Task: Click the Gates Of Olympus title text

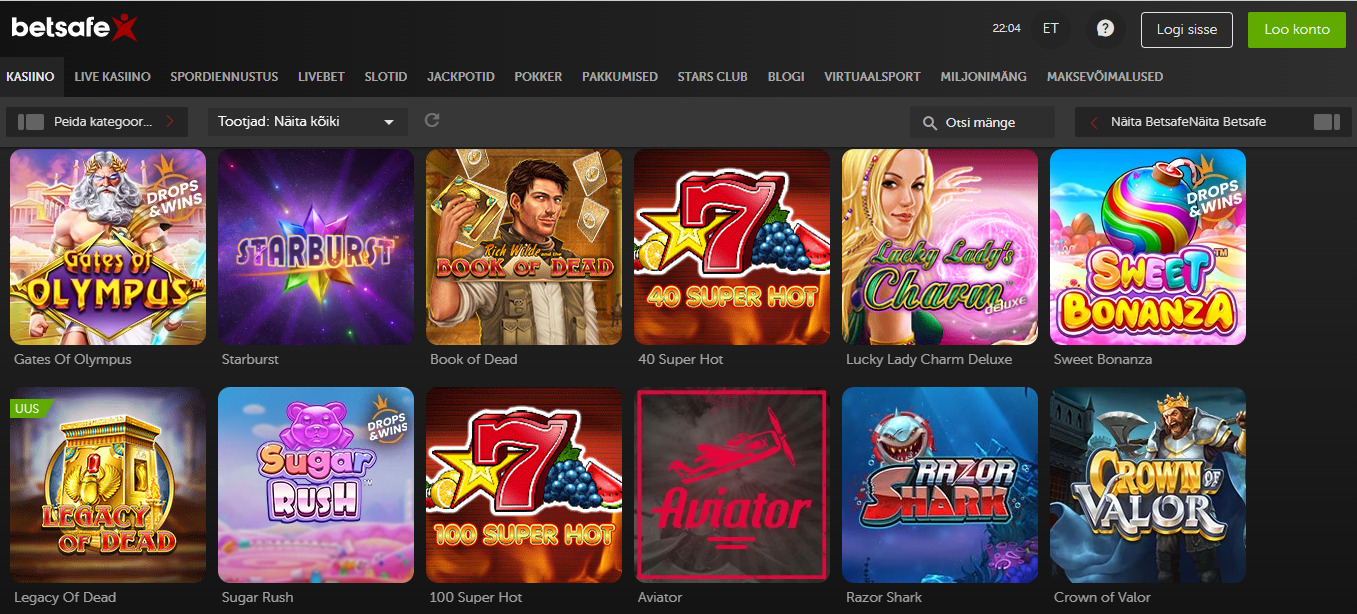Action: pyautogui.click(x=73, y=359)
